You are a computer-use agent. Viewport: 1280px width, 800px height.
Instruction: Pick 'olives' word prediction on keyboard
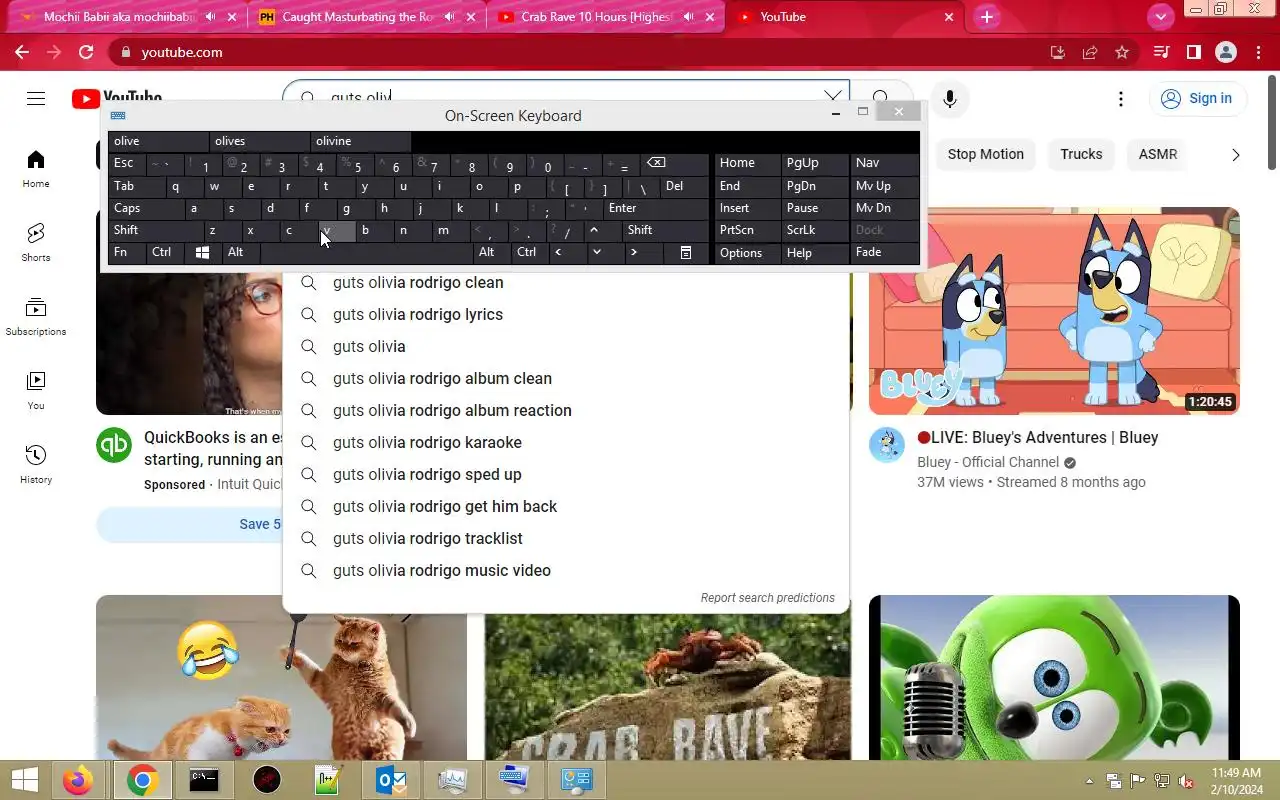click(259, 141)
